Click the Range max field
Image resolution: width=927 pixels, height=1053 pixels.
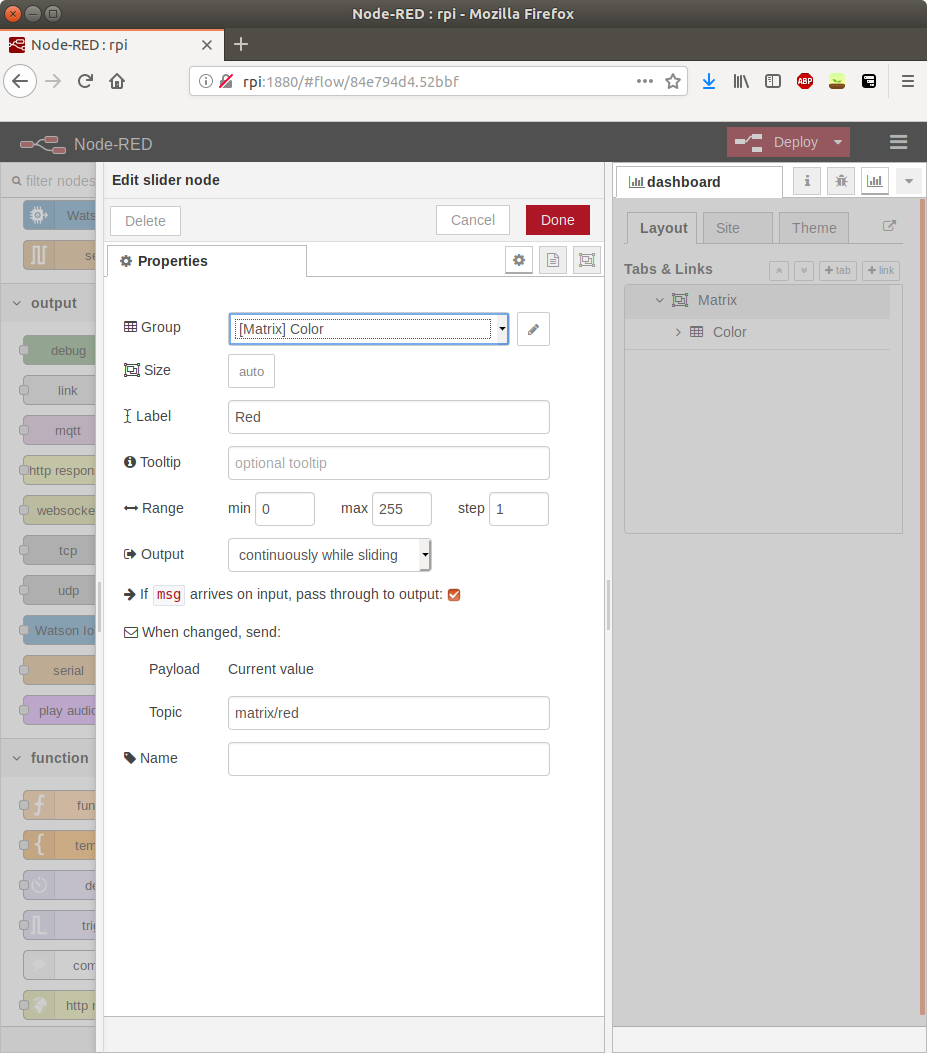[402, 509]
